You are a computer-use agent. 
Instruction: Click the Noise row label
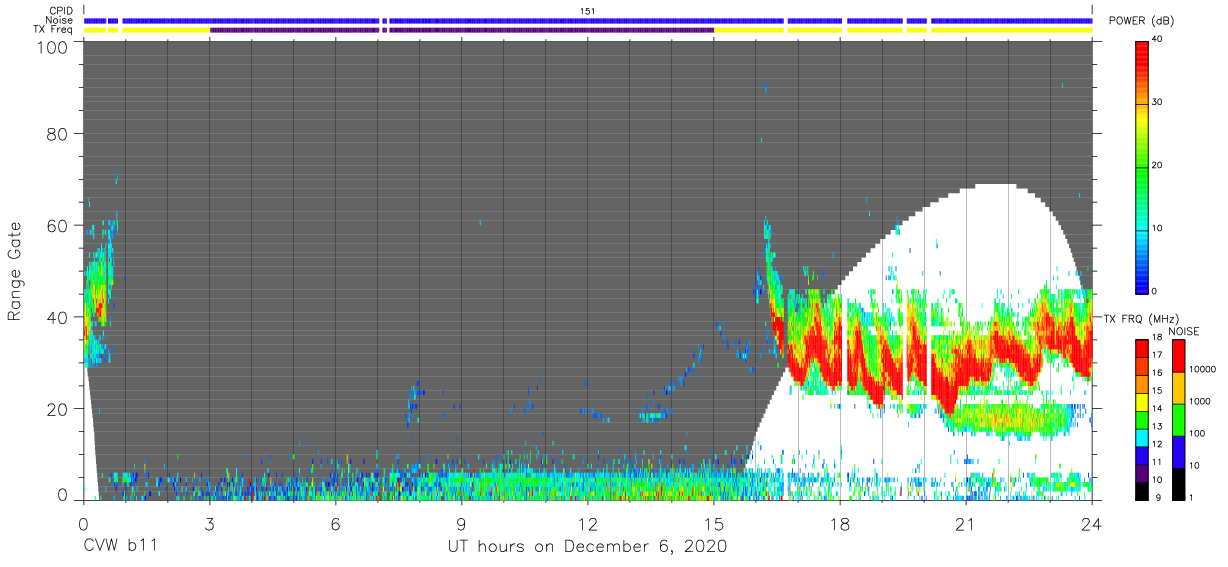click(x=60, y=20)
